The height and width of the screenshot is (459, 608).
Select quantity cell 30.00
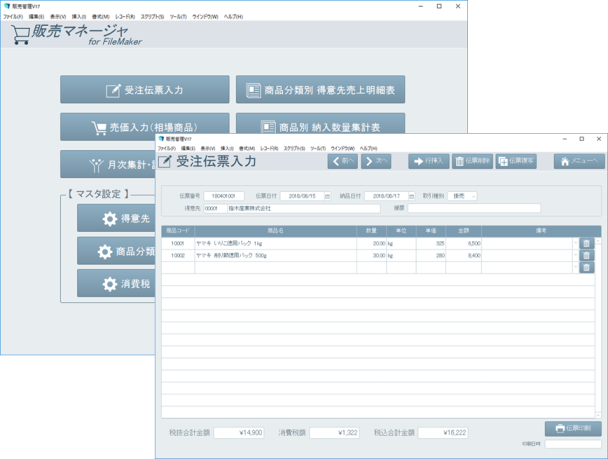pos(371,255)
